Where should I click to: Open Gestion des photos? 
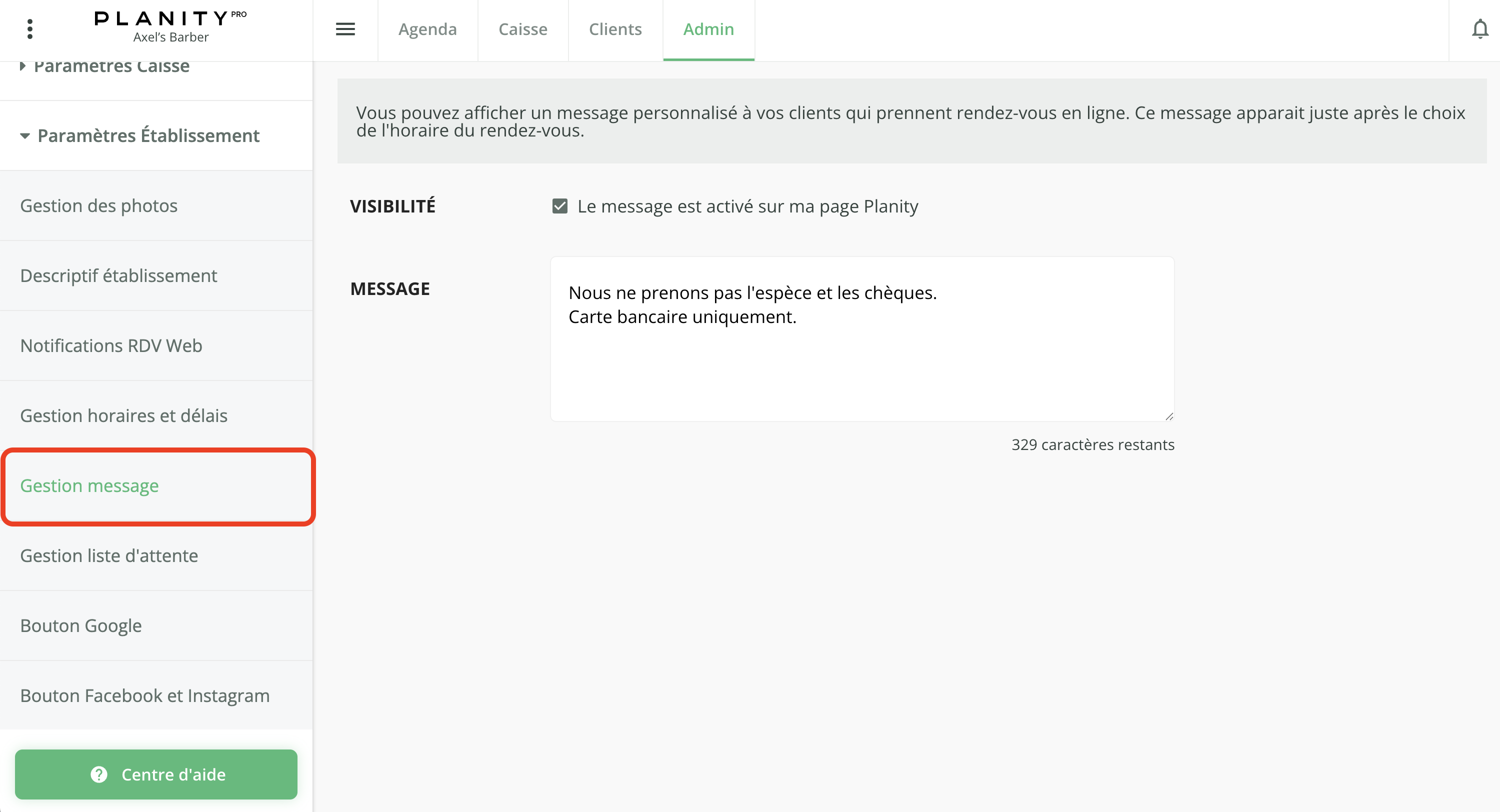point(98,205)
